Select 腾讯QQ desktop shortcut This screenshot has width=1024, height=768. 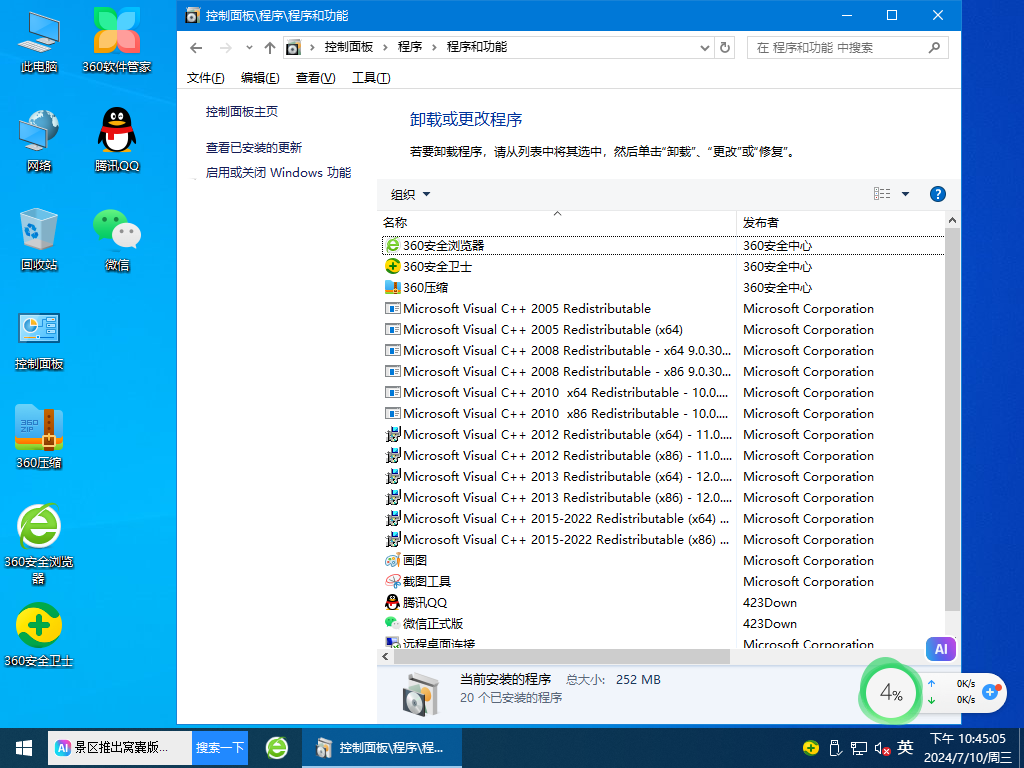(x=116, y=140)
